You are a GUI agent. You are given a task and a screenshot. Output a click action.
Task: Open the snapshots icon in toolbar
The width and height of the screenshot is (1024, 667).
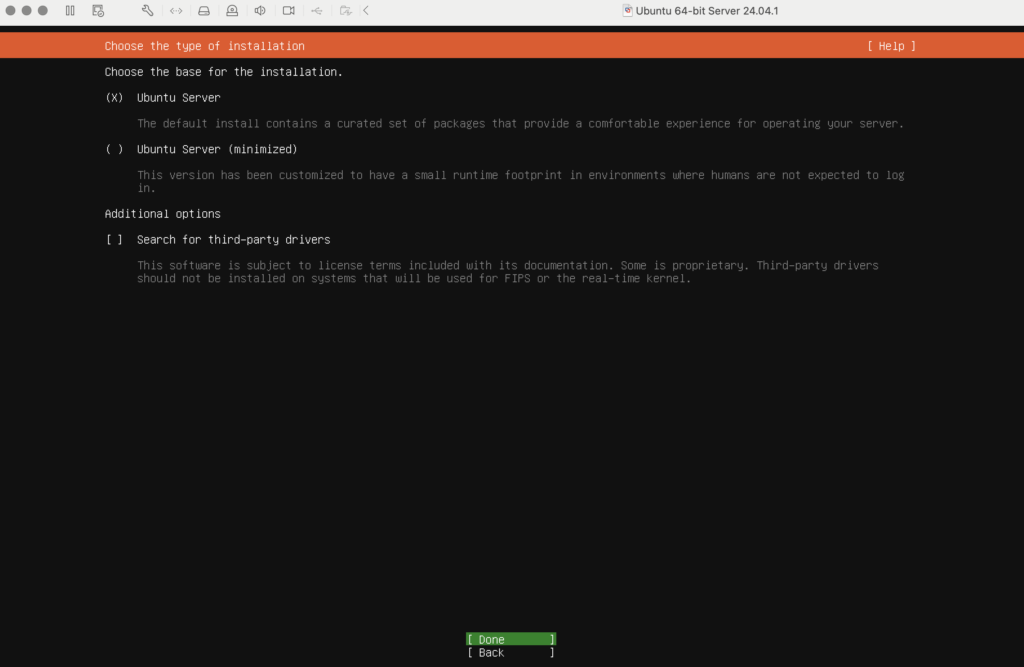[98, 11]
